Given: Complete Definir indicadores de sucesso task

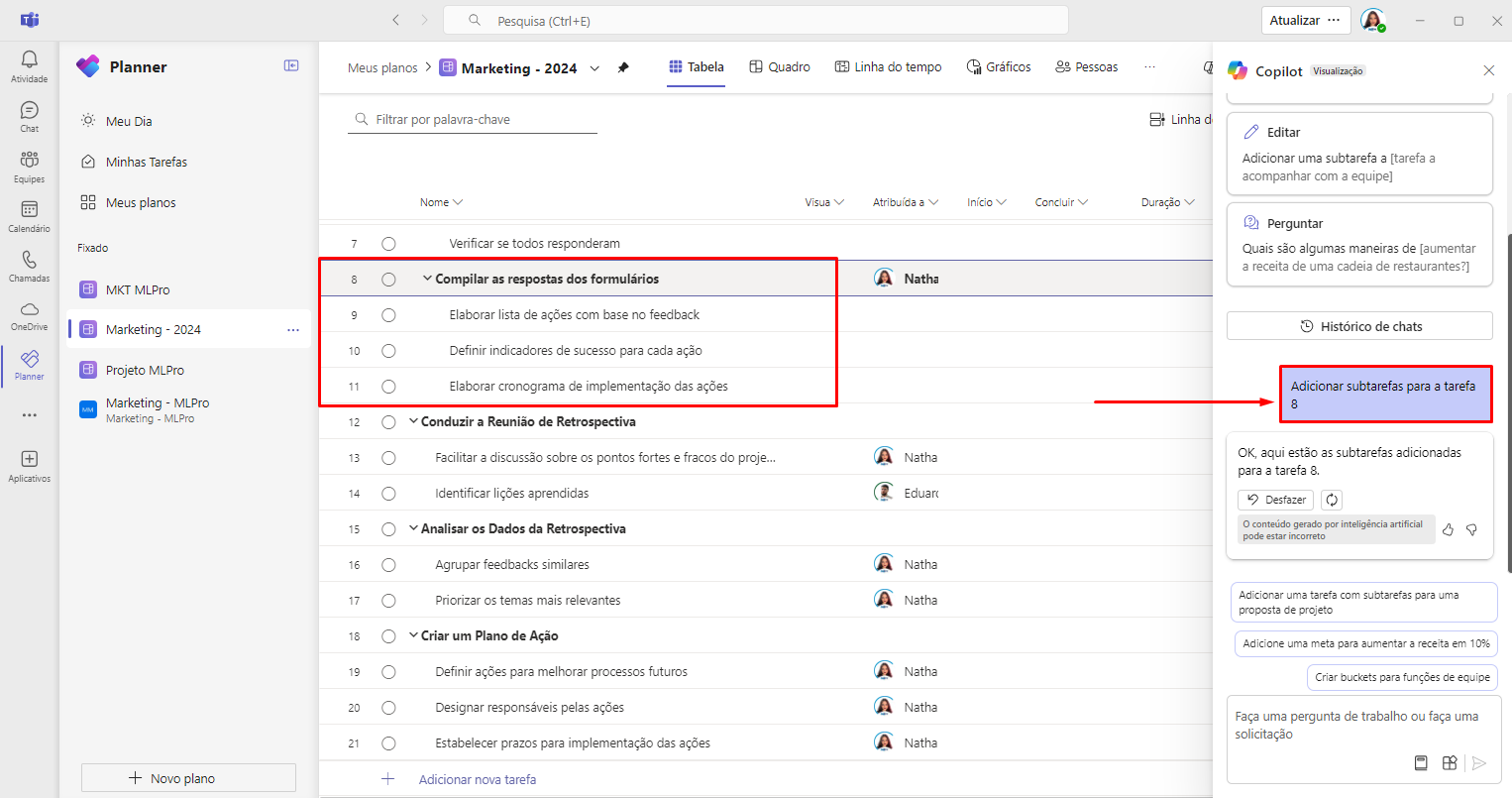Looking at the screenshot, I should click(x=388, y=351).
